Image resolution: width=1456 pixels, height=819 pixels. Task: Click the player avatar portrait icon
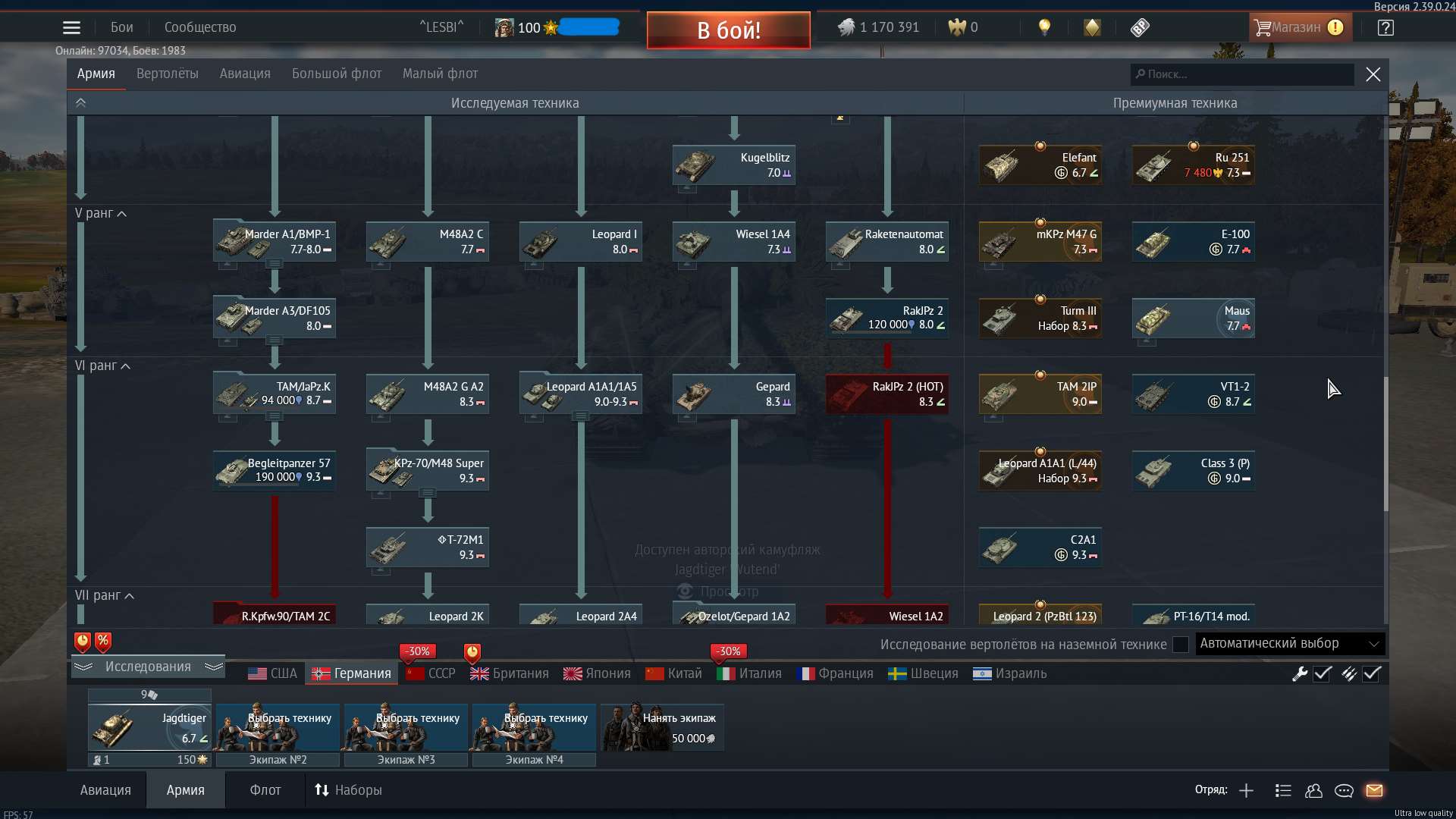click(504, 27)
